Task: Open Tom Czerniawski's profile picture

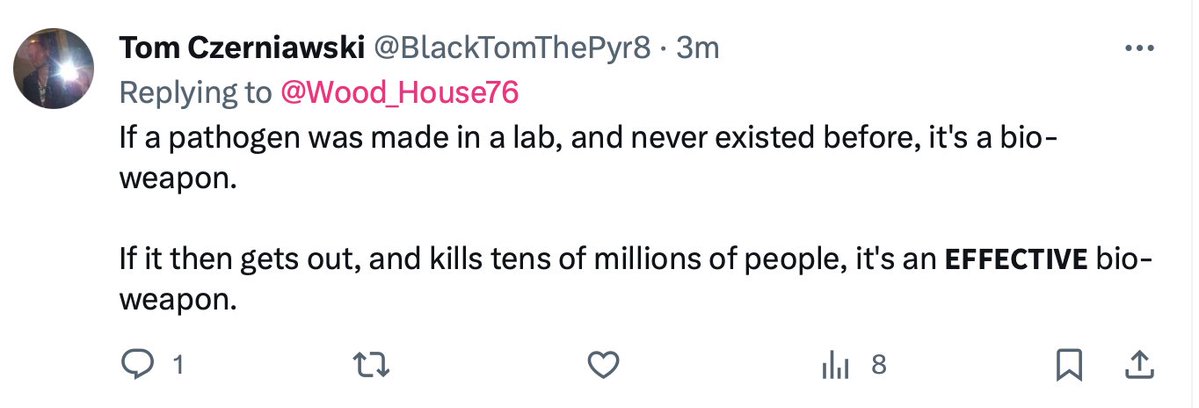Action: tap(53, 69)
